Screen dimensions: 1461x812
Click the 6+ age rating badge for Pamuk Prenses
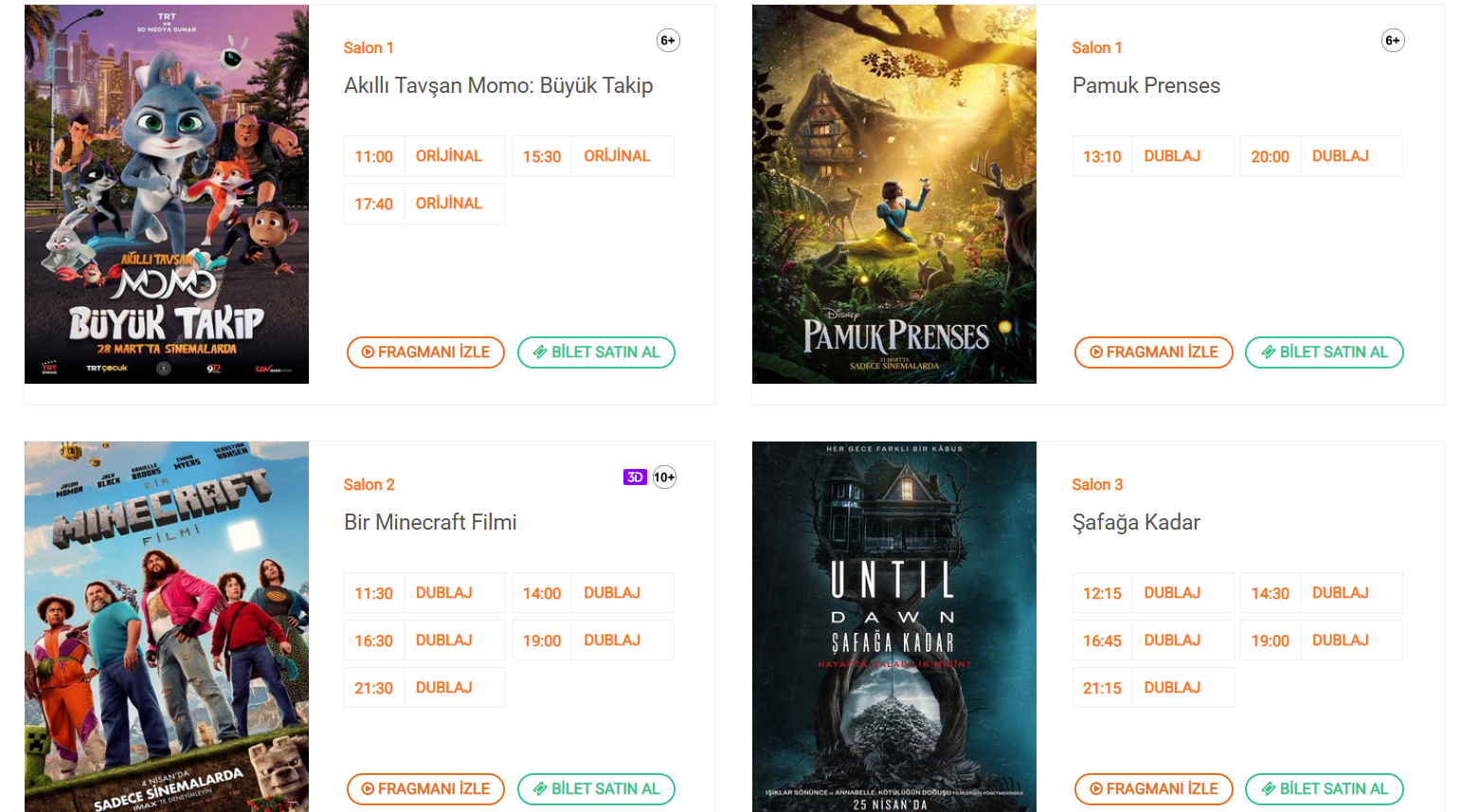pyautogui.click(x=1393, y=41)
